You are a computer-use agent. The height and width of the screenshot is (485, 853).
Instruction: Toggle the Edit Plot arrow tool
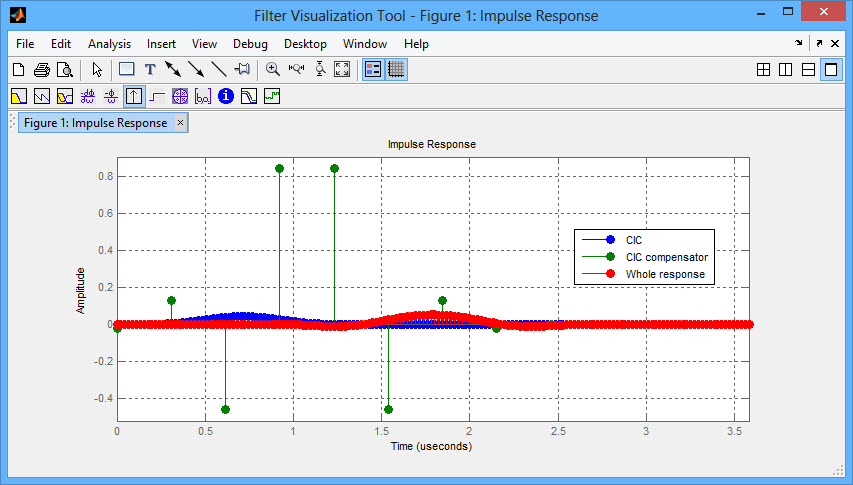[97, 70]
